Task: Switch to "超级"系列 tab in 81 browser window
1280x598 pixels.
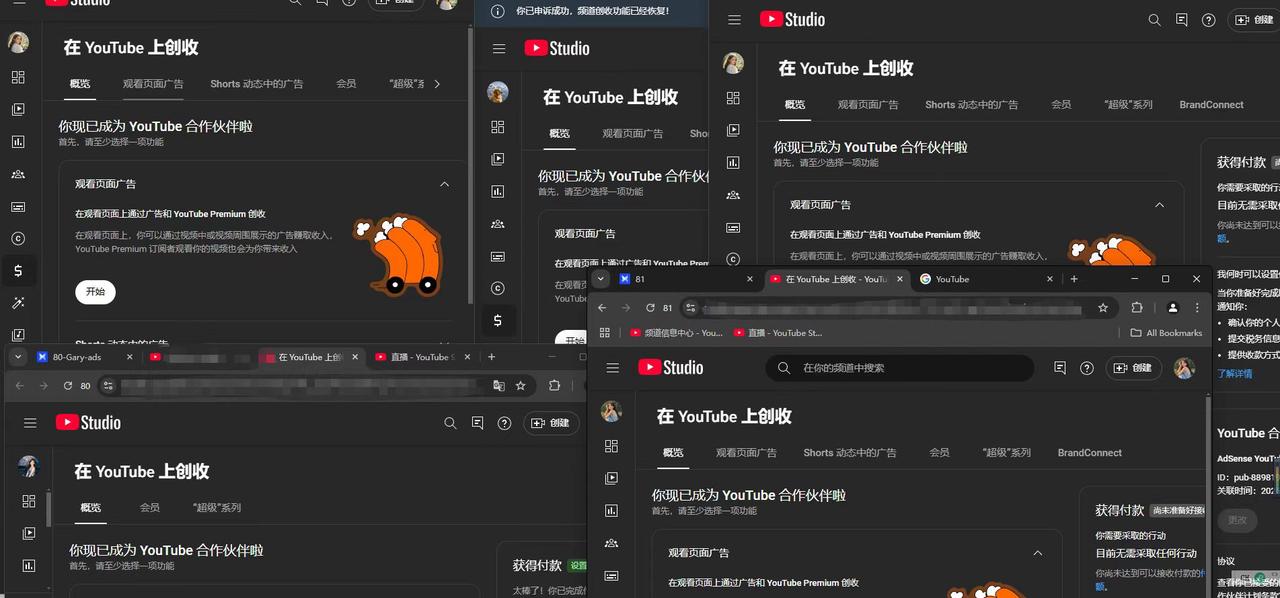Action: pos(1006,453)
